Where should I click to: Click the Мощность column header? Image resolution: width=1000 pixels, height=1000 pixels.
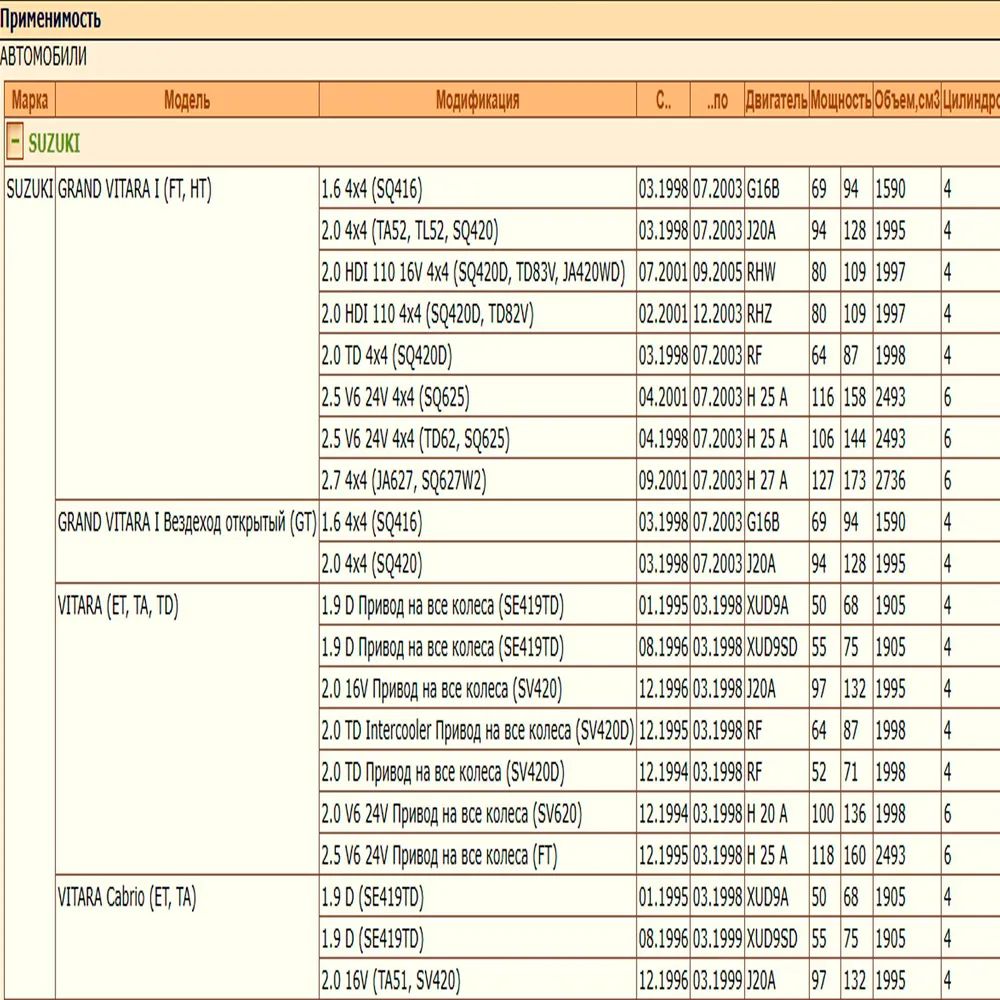840,100
